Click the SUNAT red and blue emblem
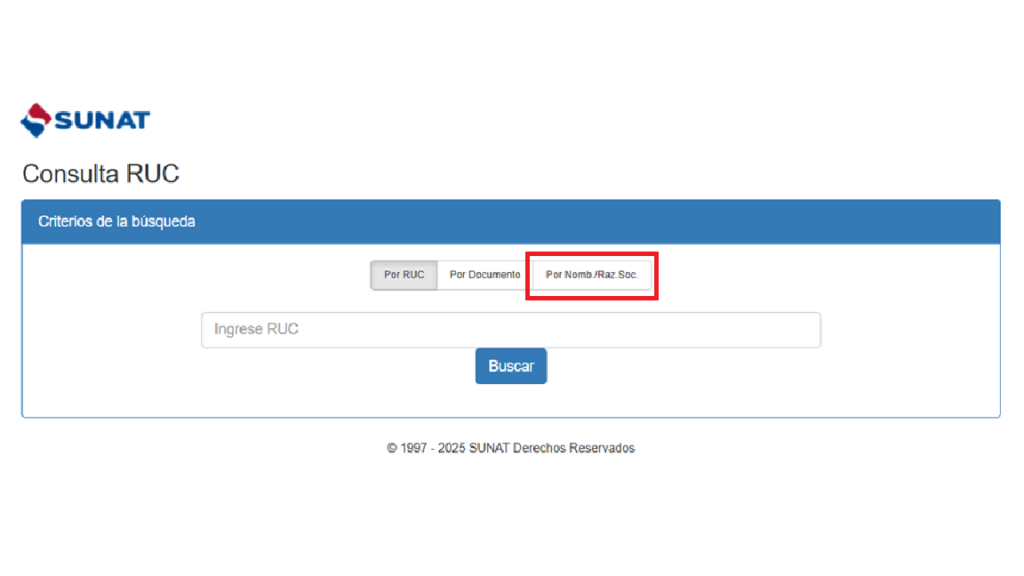1024x576 pixels. (36, 120)
